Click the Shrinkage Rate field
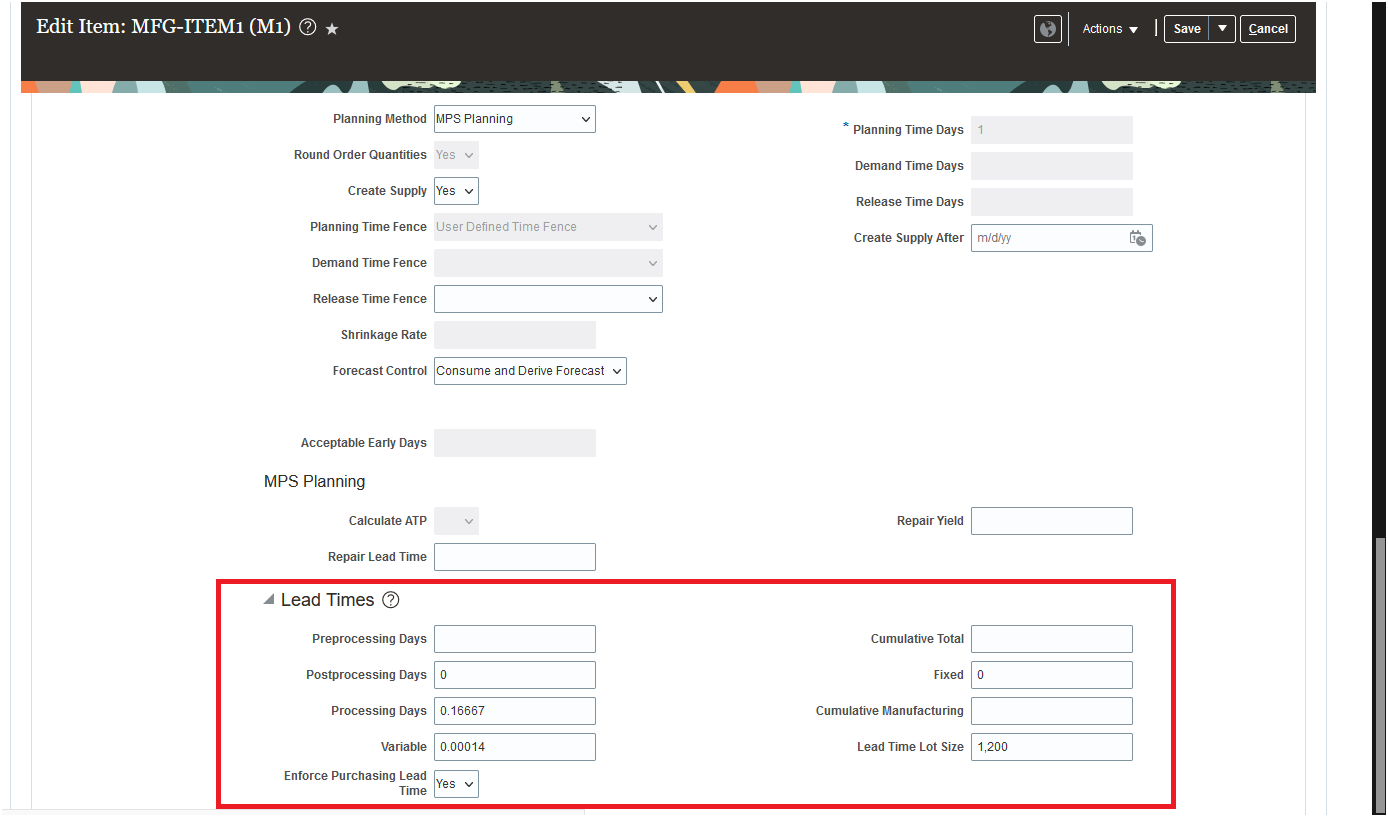 click(515, 335)
